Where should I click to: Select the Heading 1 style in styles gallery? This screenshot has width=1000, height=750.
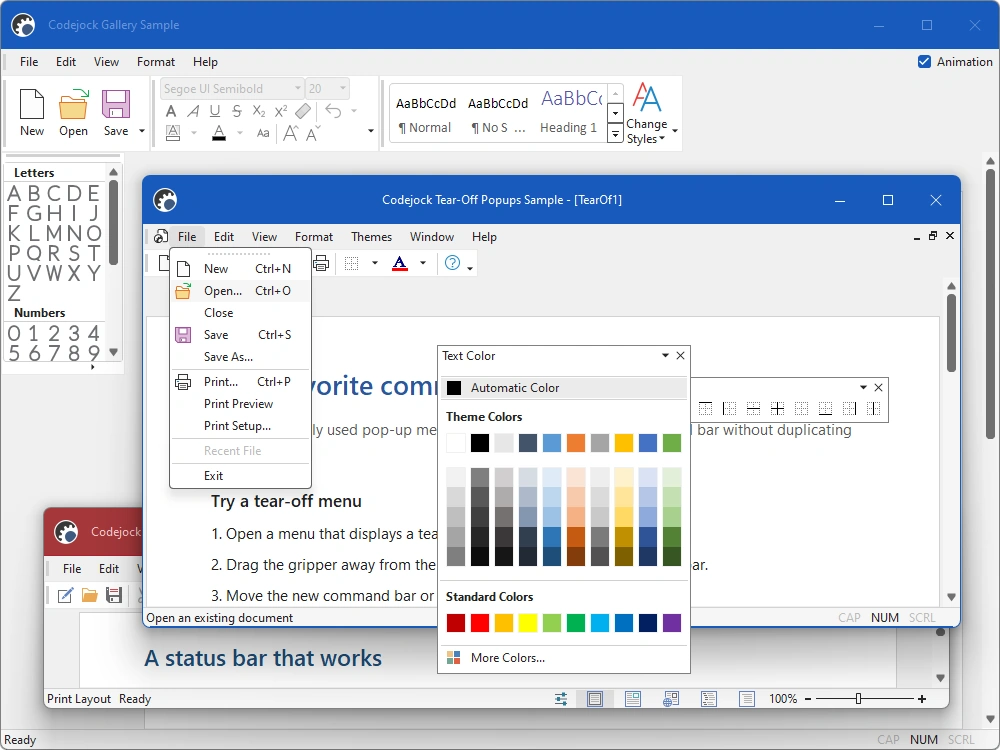pos(570,114)
